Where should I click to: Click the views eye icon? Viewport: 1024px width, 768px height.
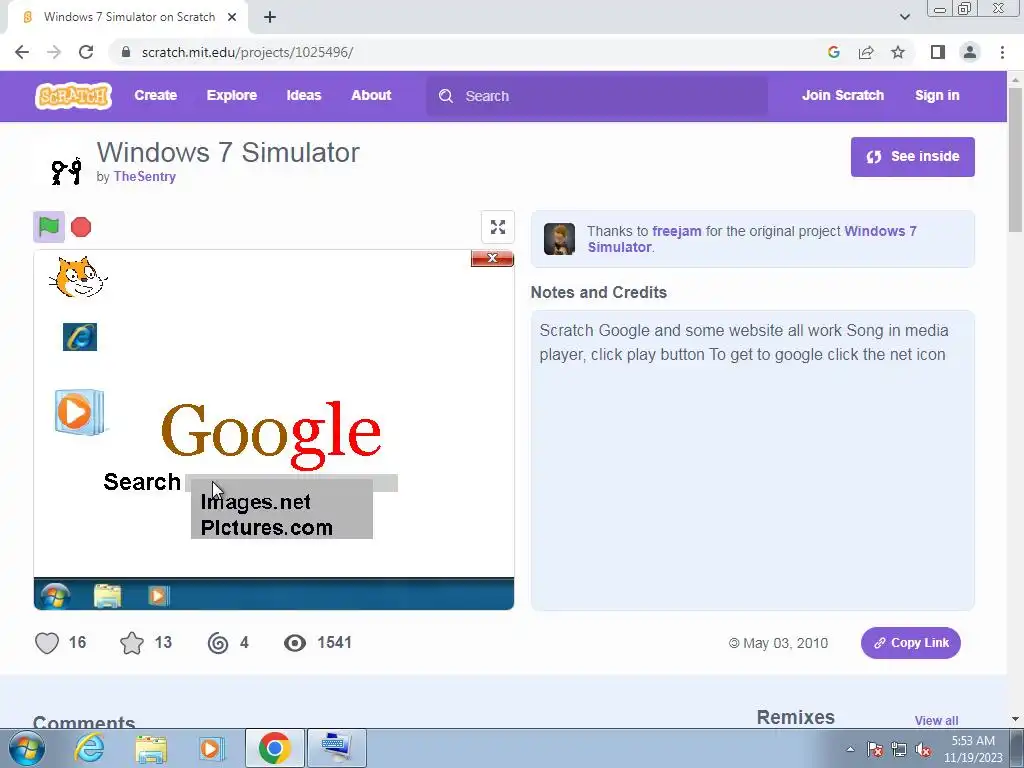pyautogui.click(x=295, y=643)
